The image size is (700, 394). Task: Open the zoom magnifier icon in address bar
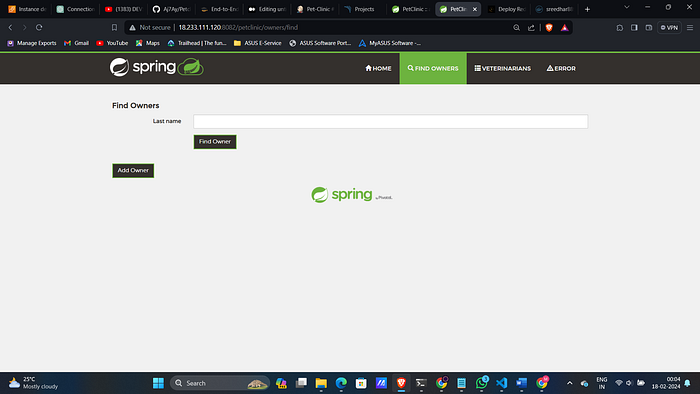[x=517, y=27]
